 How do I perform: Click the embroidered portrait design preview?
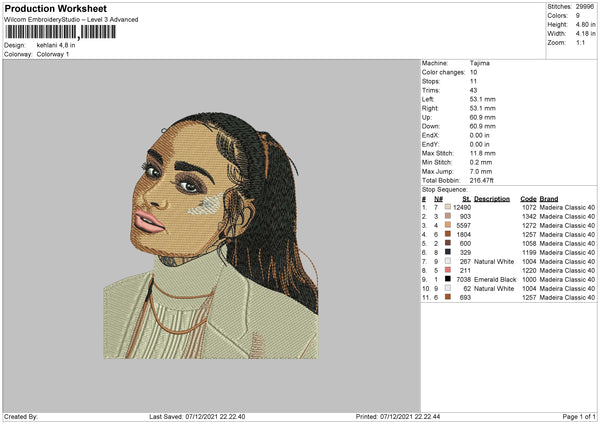[211, 235]
